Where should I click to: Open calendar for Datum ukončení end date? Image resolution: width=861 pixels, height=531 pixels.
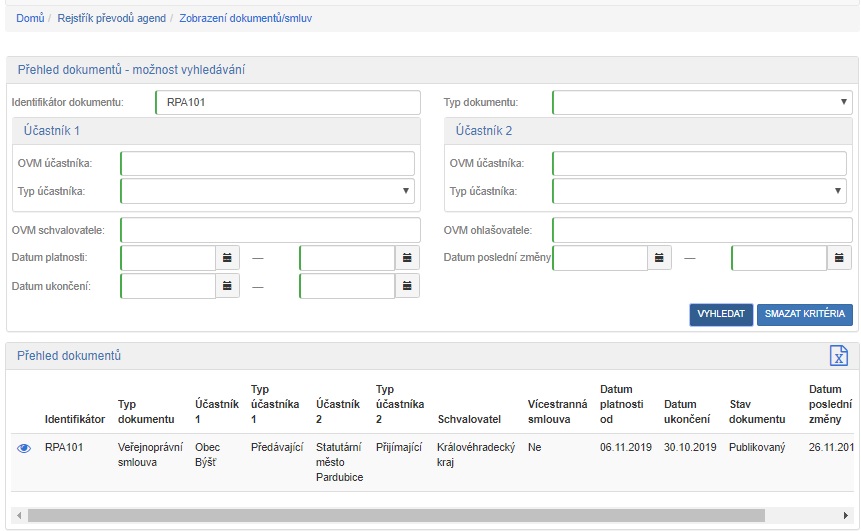click(x=407, y=286)
